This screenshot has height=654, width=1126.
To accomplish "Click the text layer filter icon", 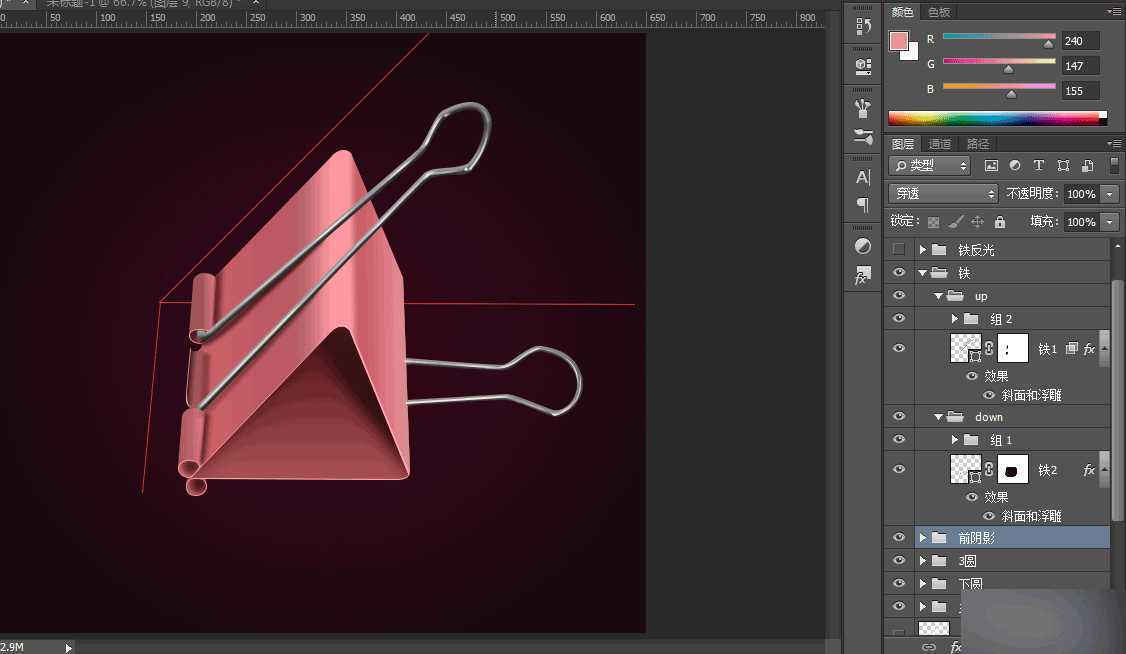I will [x=1038, y=166].
